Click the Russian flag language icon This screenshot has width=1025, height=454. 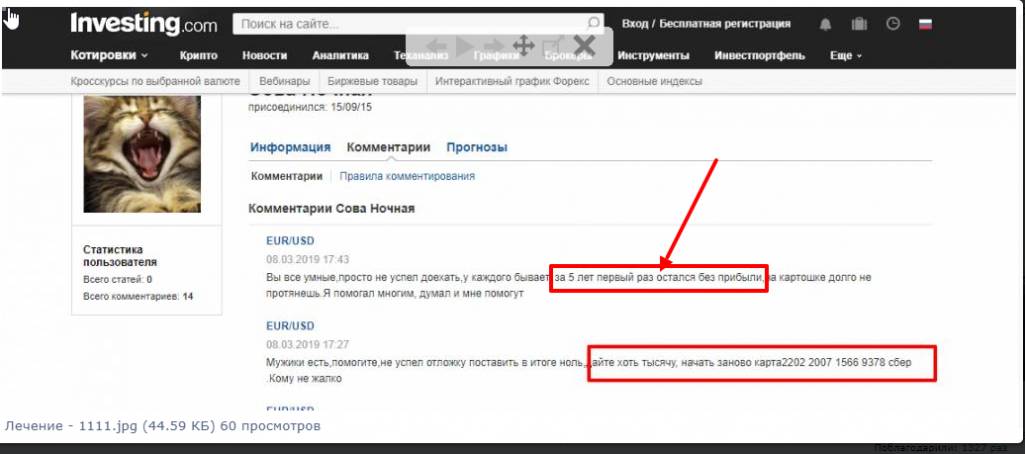point(924,24)
